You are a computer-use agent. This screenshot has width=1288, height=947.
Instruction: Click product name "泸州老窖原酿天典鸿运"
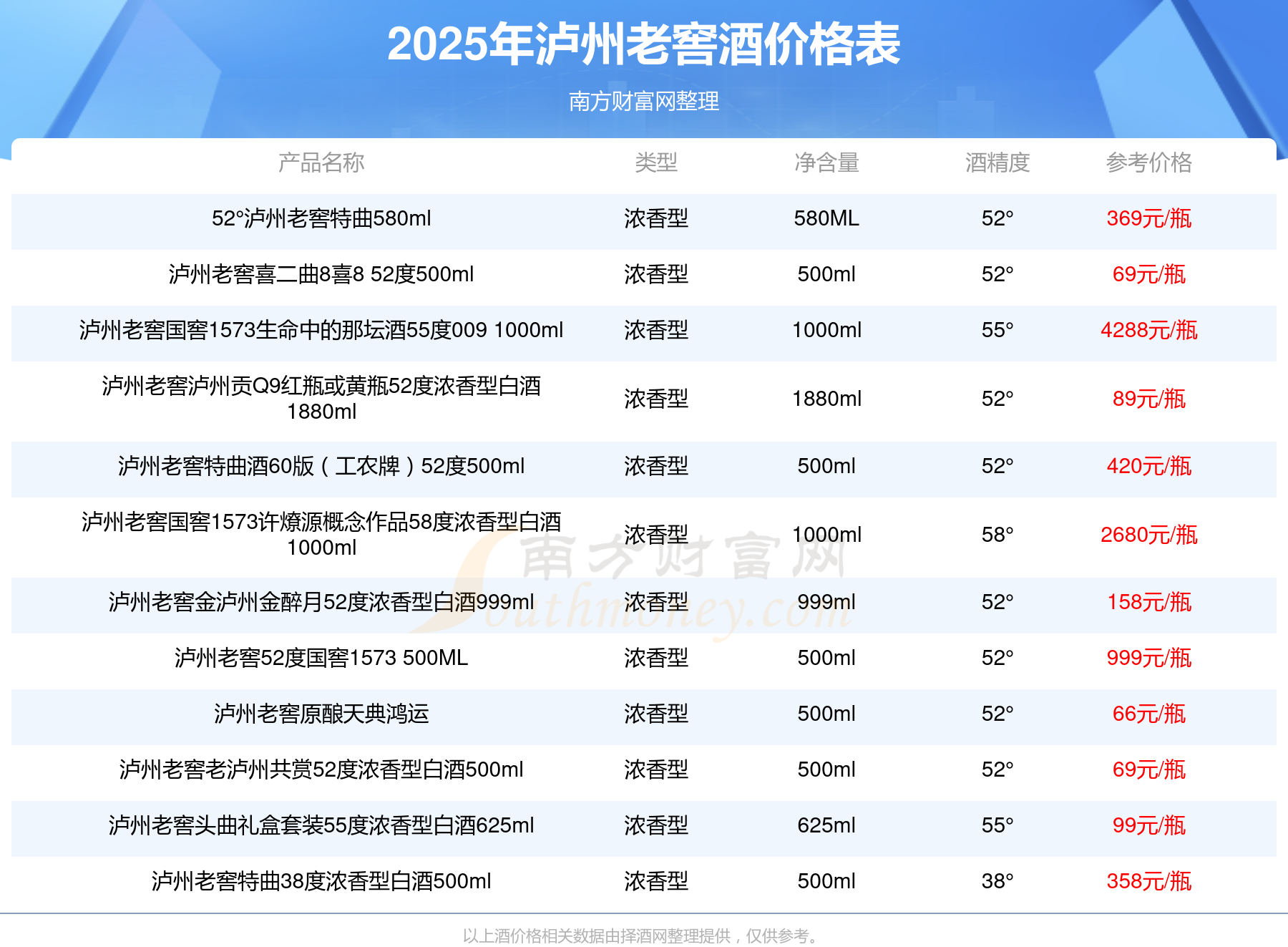pos(321,714)
